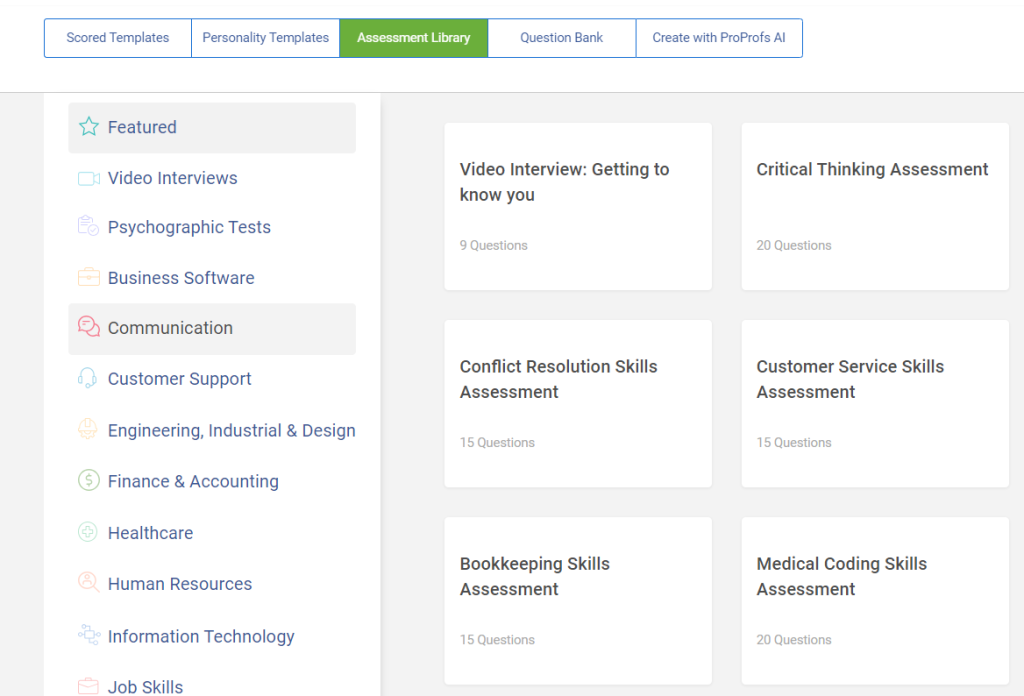Viewport: 1024px width, 696px height.
Task: Click the Finance & Accounting dollar icon
Action: coord(89,481)
